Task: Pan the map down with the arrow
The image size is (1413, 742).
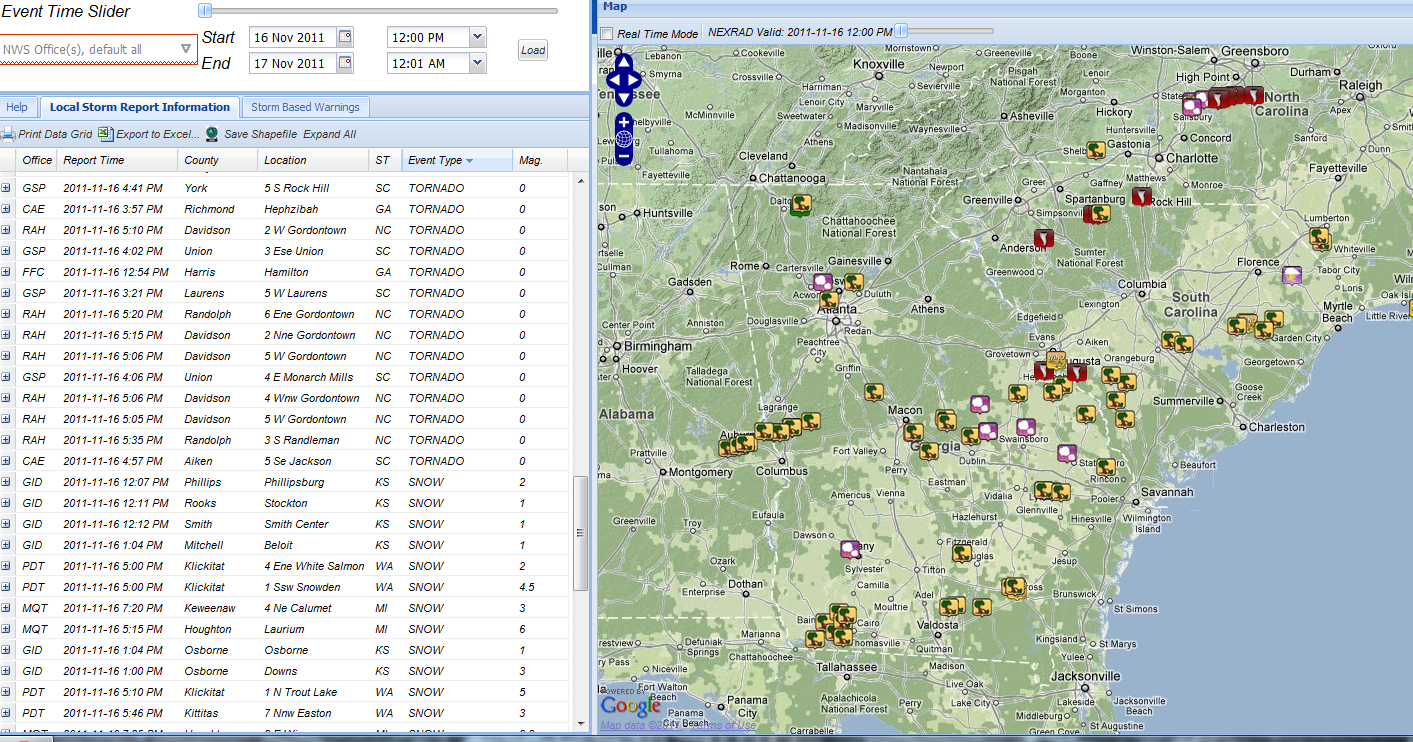Action: tap(624, 97)
